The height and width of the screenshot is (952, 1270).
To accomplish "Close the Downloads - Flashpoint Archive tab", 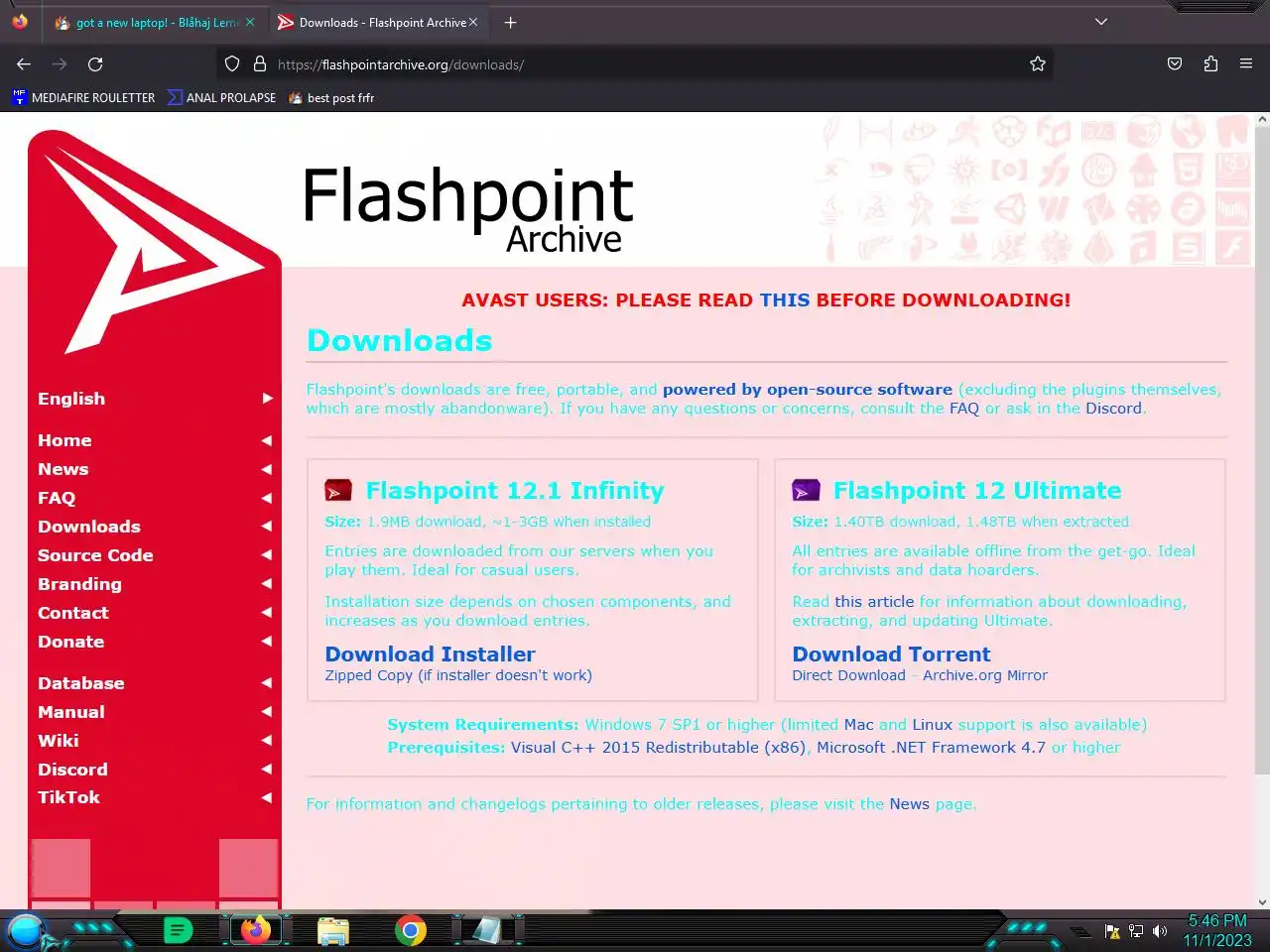I will (473, 22).
